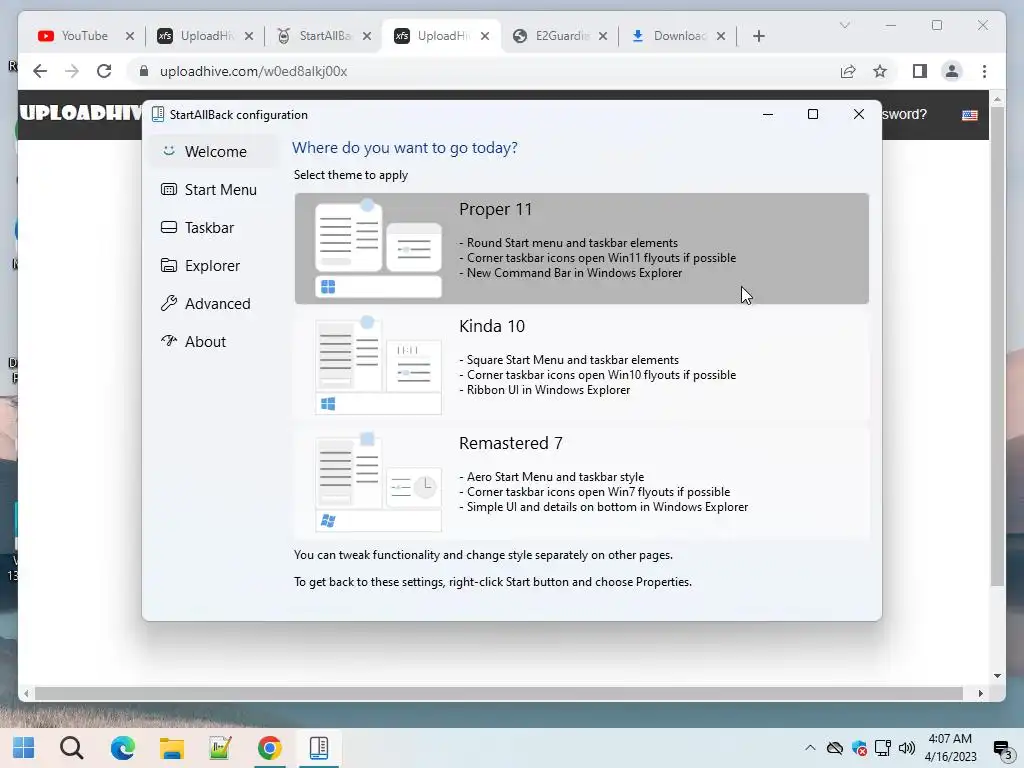Open the notification center icon

click(1002, 749)
